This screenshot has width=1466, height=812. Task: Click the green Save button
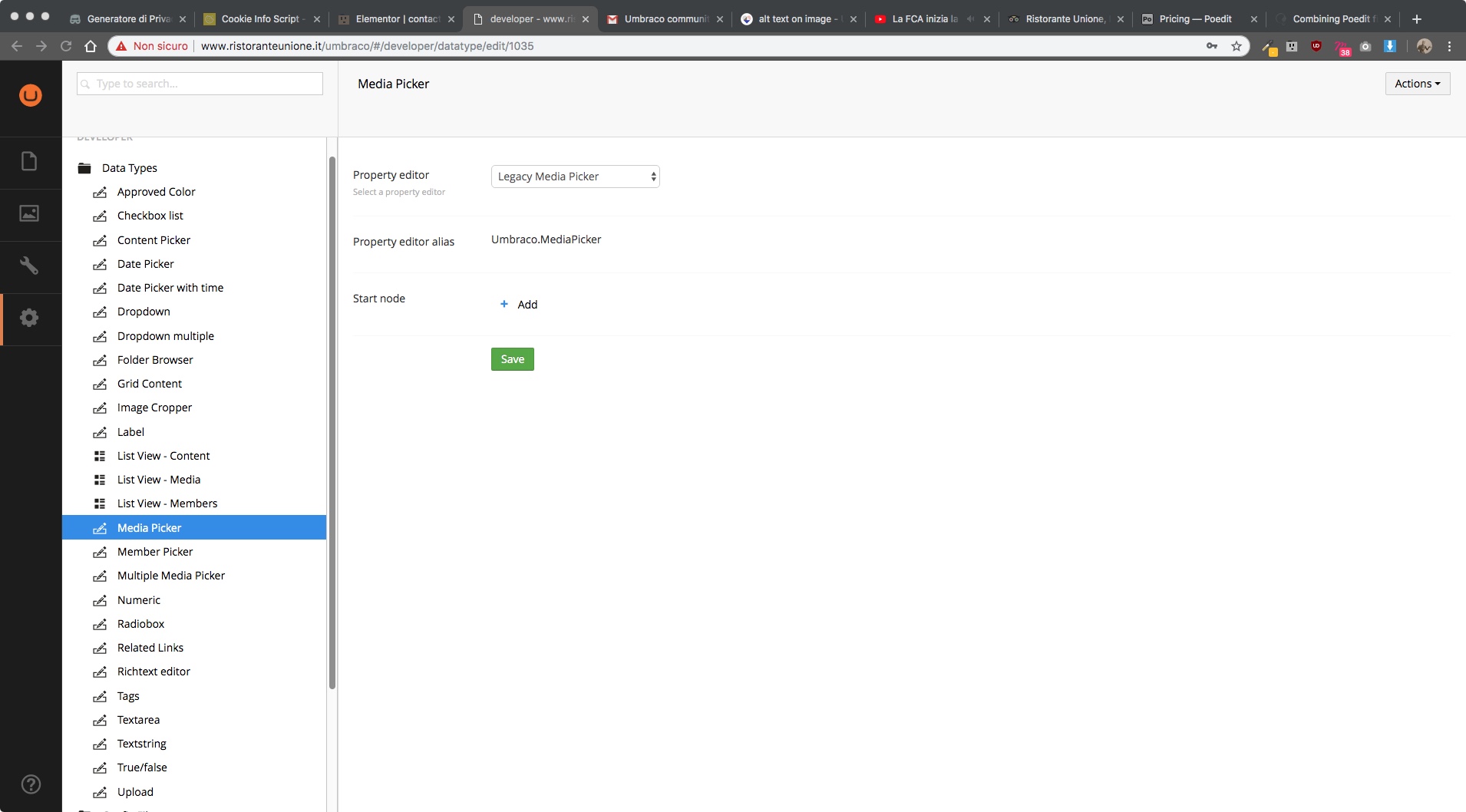(x=512, y=359)
